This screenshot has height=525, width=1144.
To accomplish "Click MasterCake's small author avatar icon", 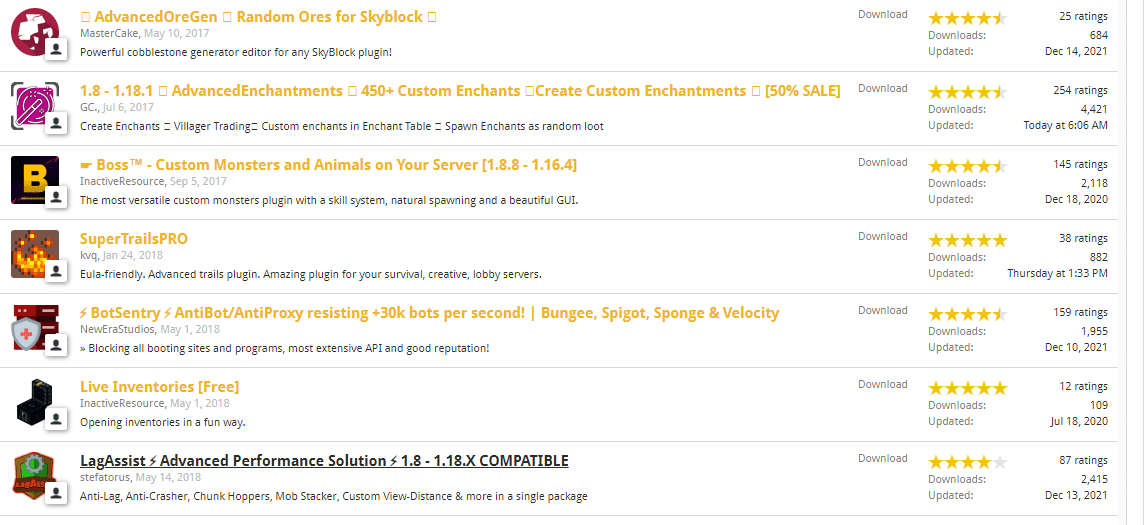I will click(57, 48).
